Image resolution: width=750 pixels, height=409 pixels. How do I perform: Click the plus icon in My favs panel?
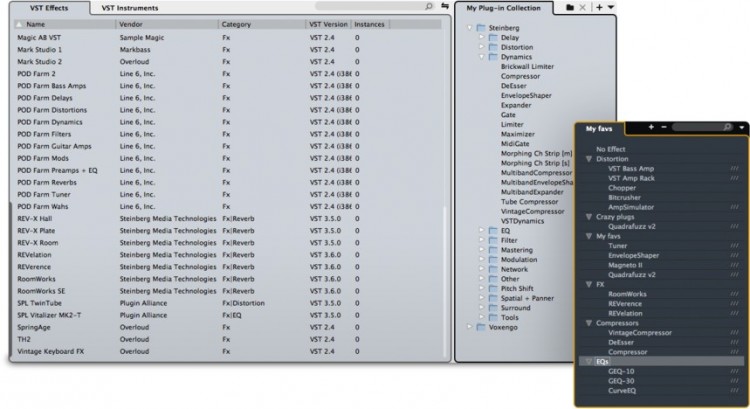pos(651,127)
